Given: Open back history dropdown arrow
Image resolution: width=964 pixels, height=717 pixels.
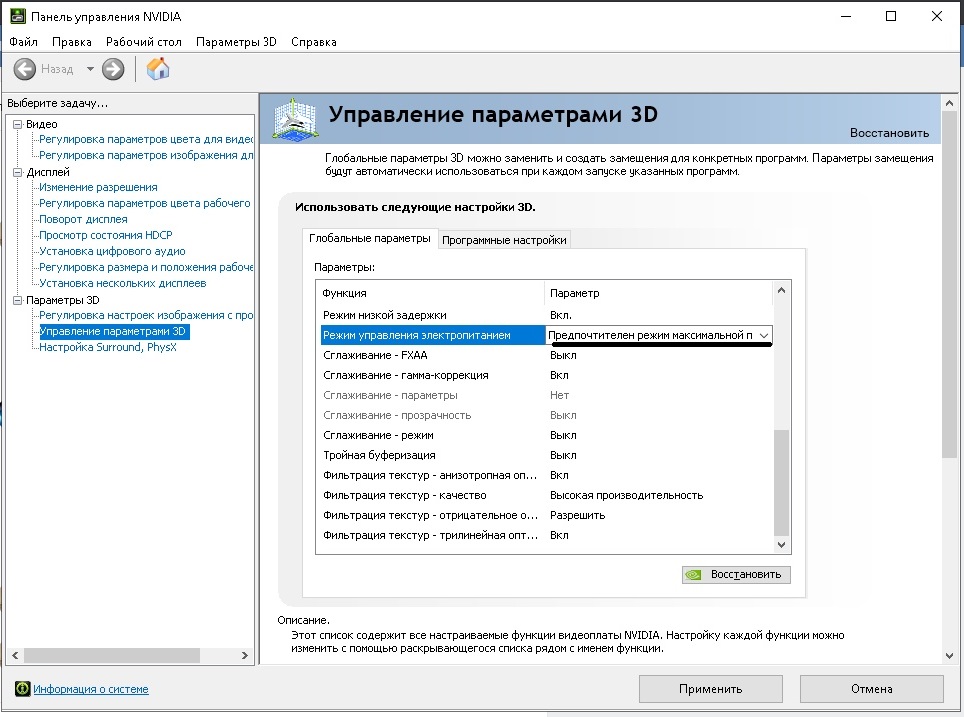Looking at the screenshot, I should tap(90, 69).
